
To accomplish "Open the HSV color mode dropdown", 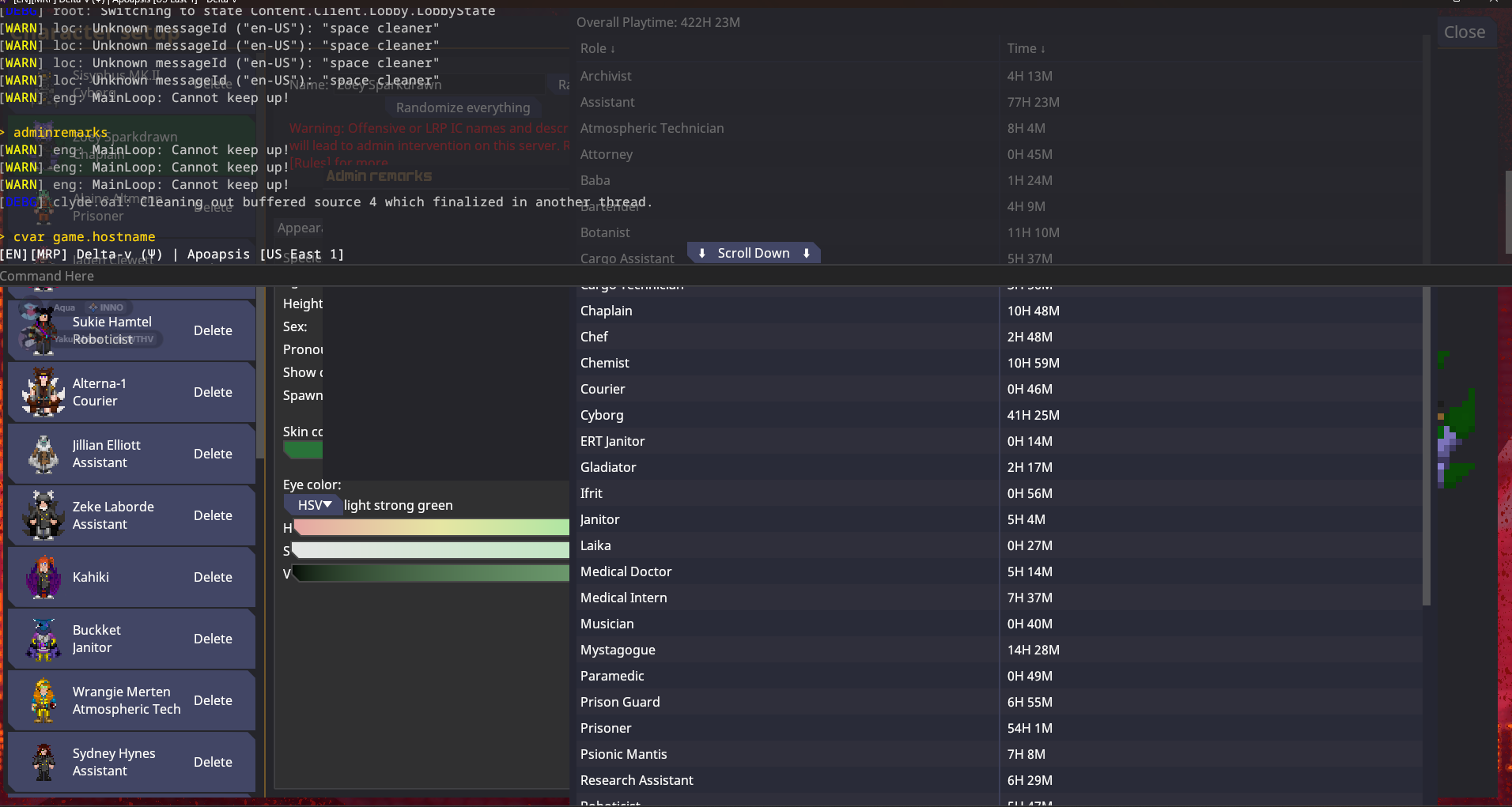I will [314, 505].
